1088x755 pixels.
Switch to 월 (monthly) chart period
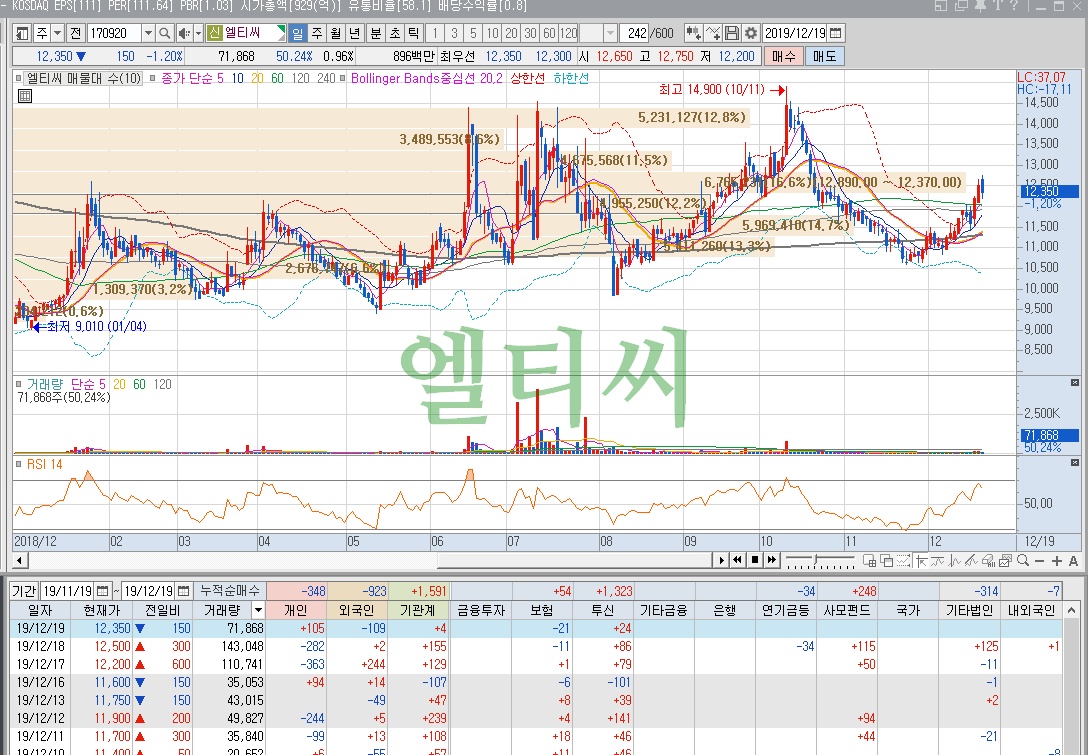[336, 33]
